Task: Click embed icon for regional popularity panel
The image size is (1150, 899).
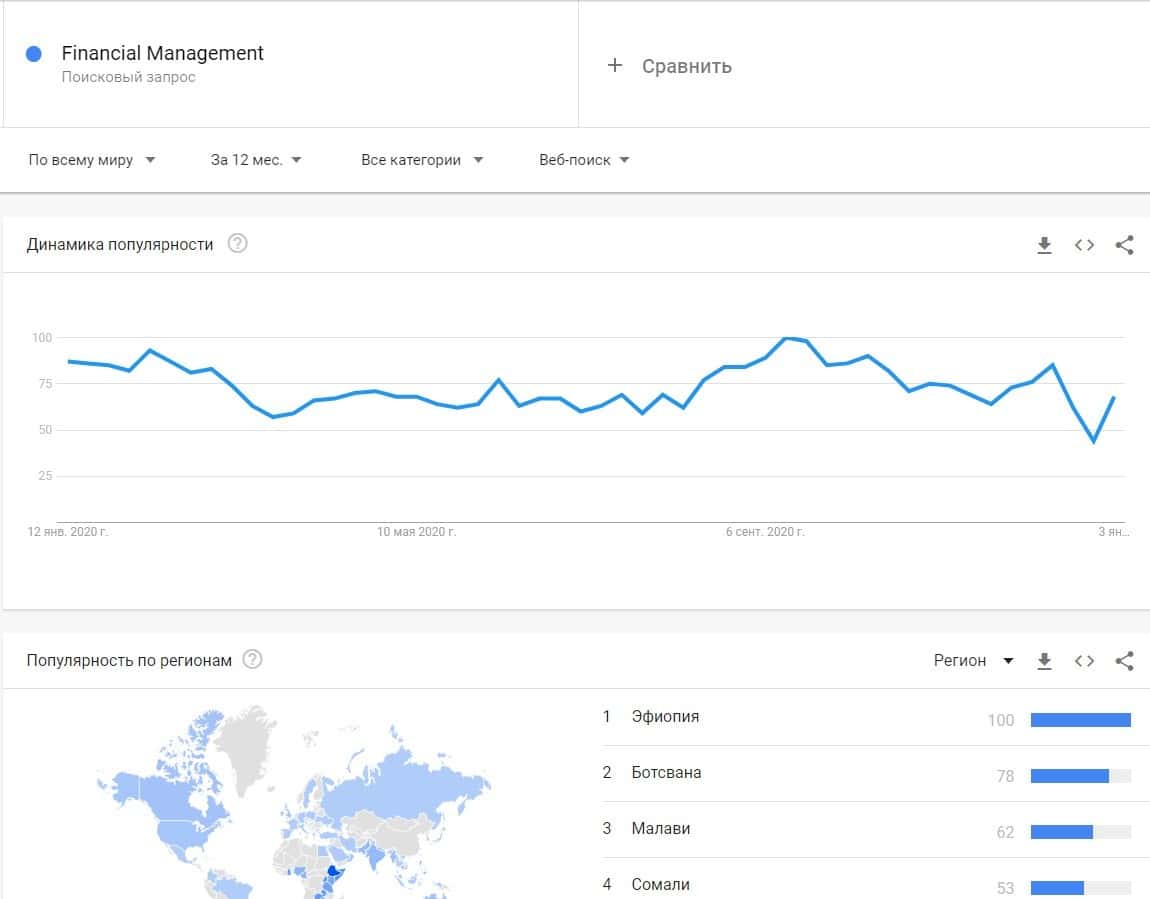Action: click(x=1084, y=661)
